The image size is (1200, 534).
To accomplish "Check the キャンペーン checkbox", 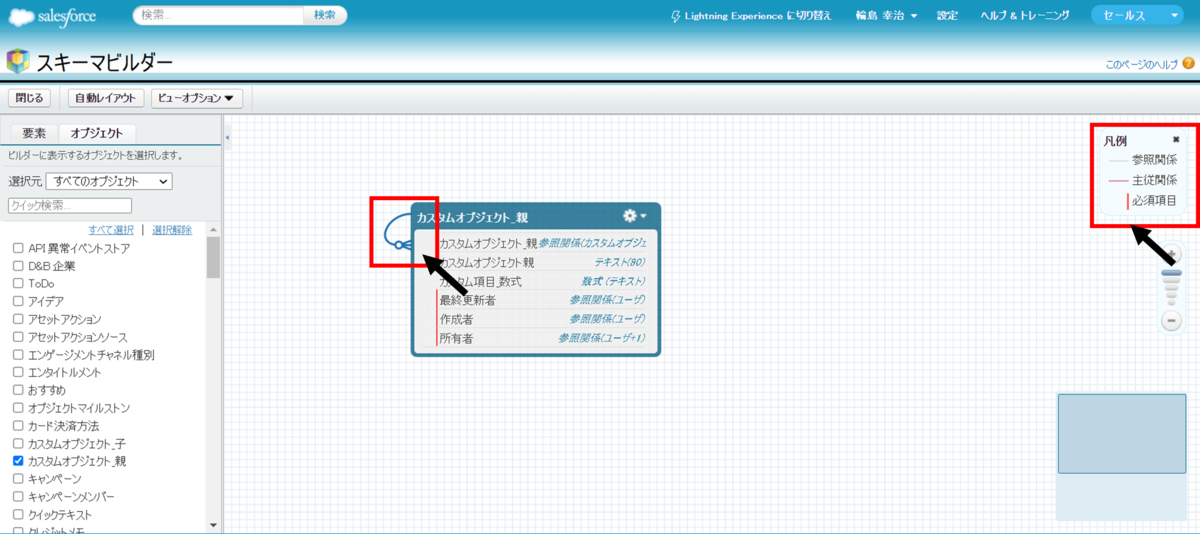I will tap(18, 479).
